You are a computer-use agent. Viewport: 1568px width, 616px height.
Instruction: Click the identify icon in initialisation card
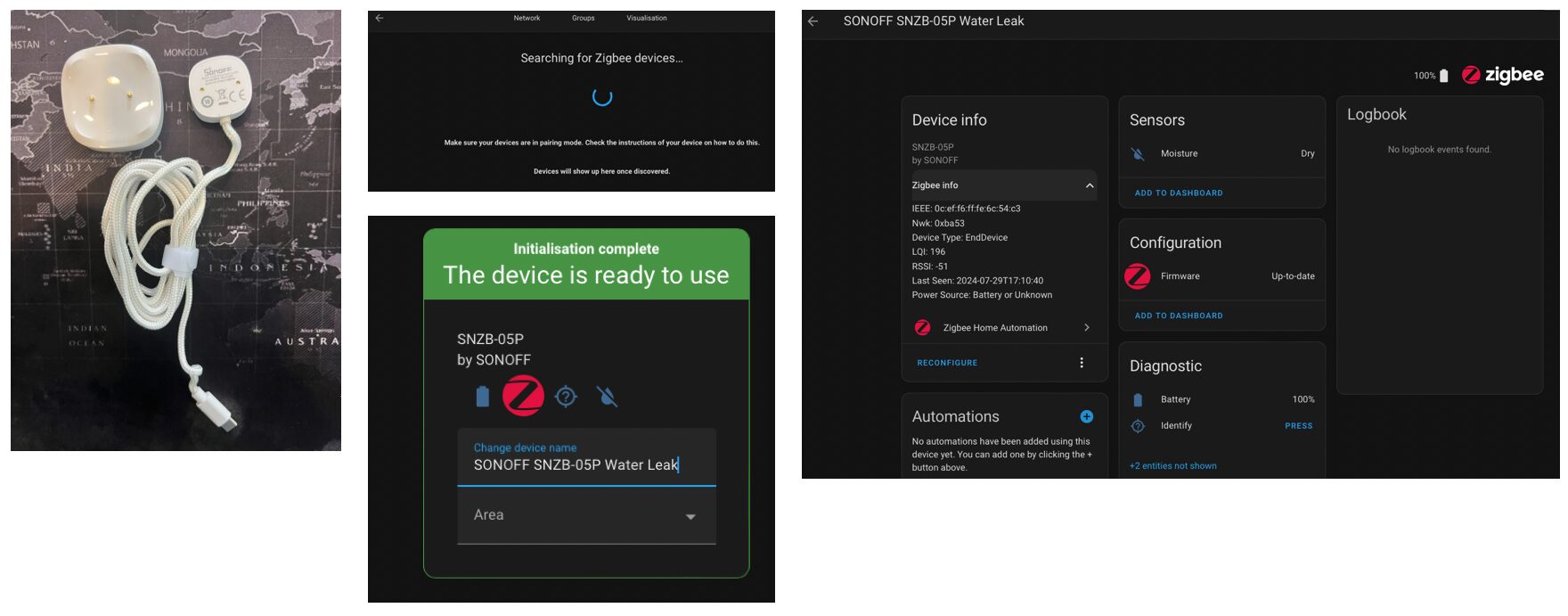point(566,396)
